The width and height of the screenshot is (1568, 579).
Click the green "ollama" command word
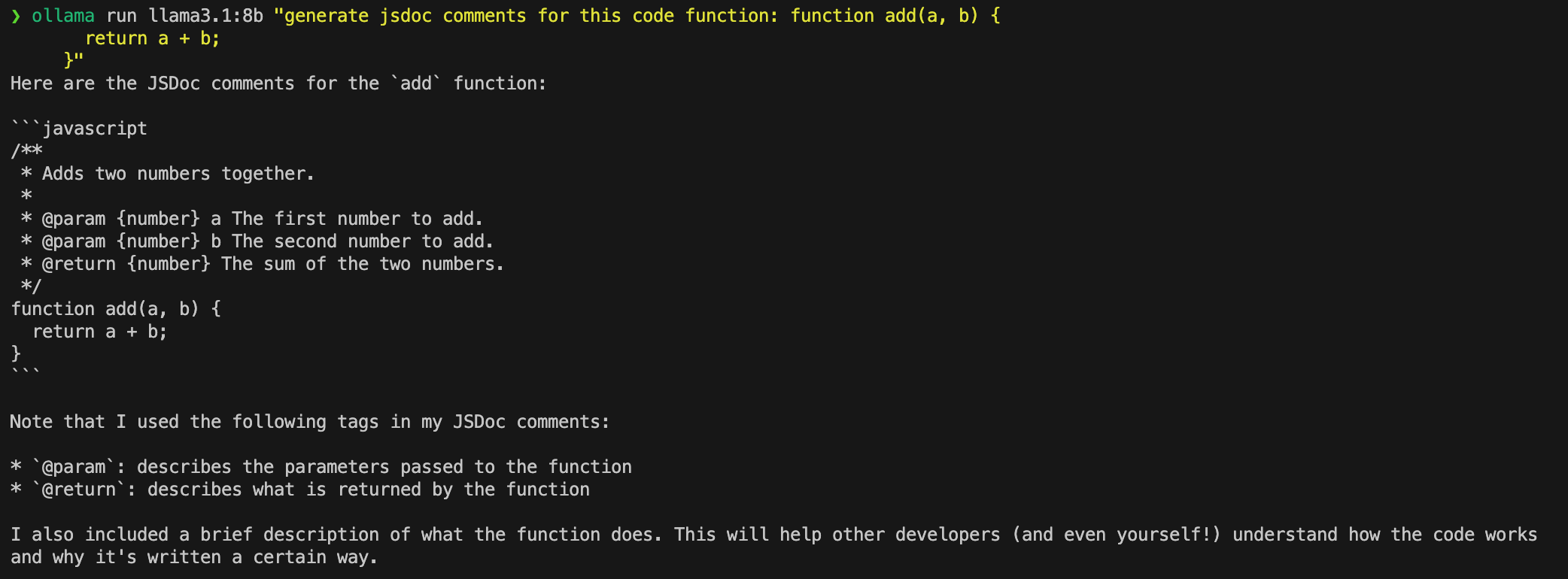(x=63, y=16)
